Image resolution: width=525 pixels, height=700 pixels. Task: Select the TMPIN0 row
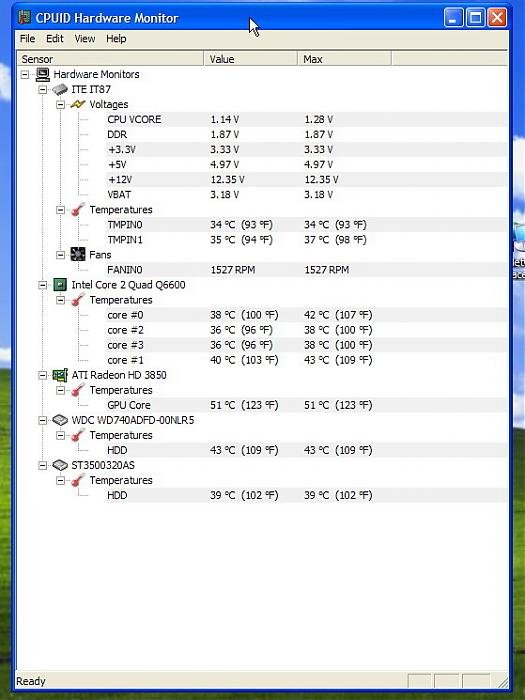click(306, 225)
